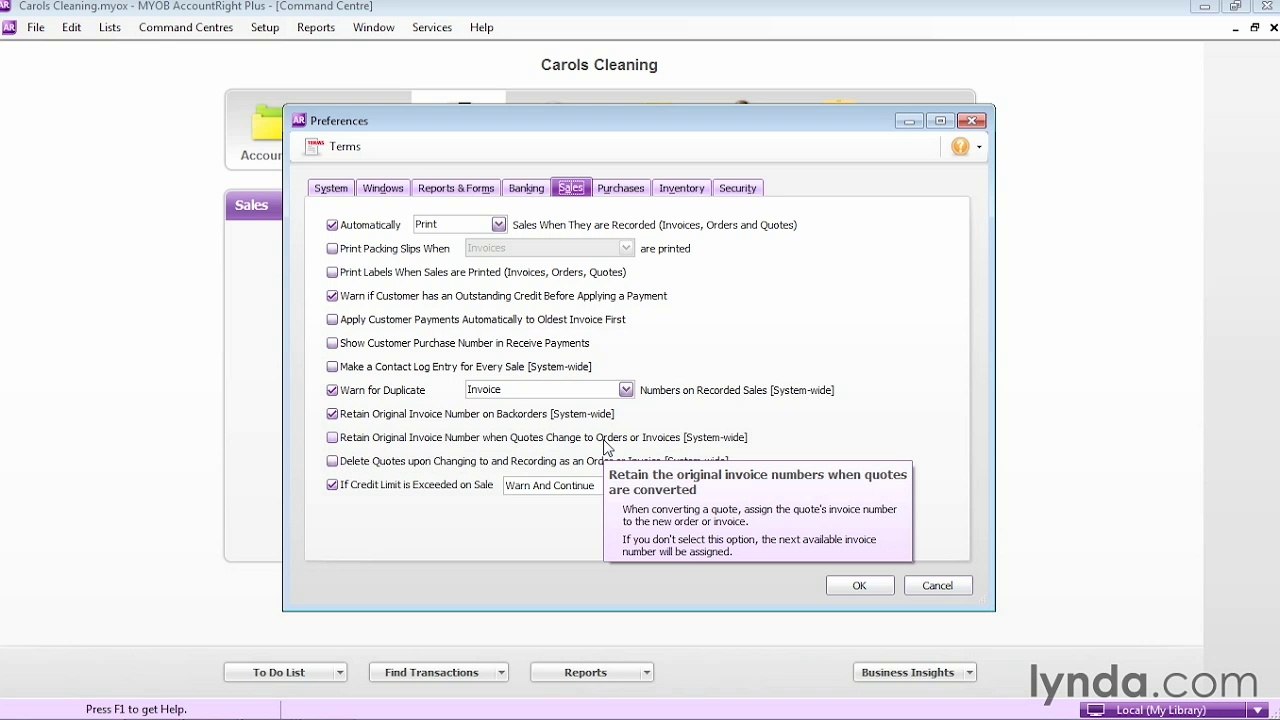Select the Sales preferences tab
This screenshot has height=720, width=1280.
(x=571, y=188)
